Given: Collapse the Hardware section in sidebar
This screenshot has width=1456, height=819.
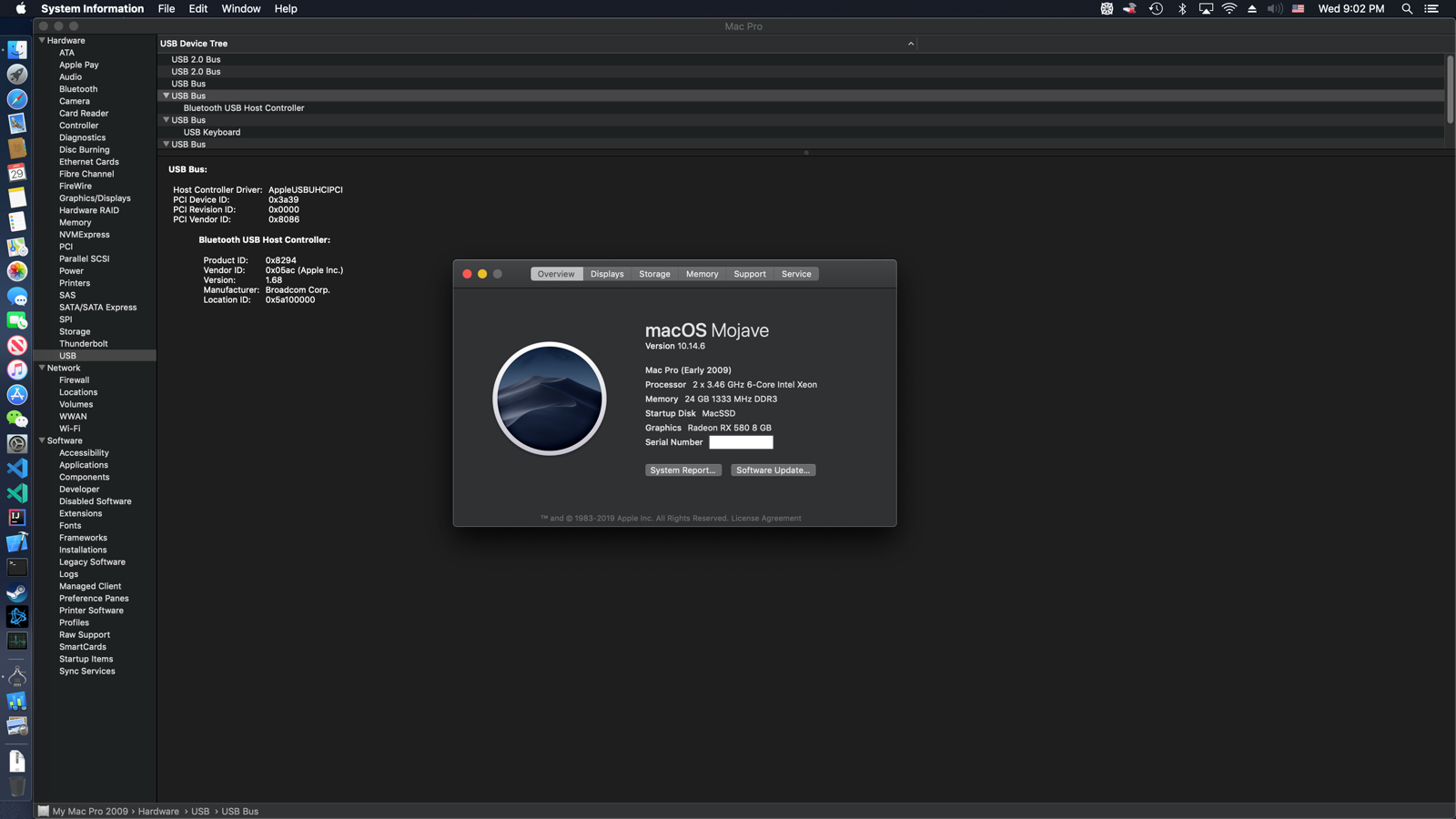Looking at the screenshot, I should 42,41.
